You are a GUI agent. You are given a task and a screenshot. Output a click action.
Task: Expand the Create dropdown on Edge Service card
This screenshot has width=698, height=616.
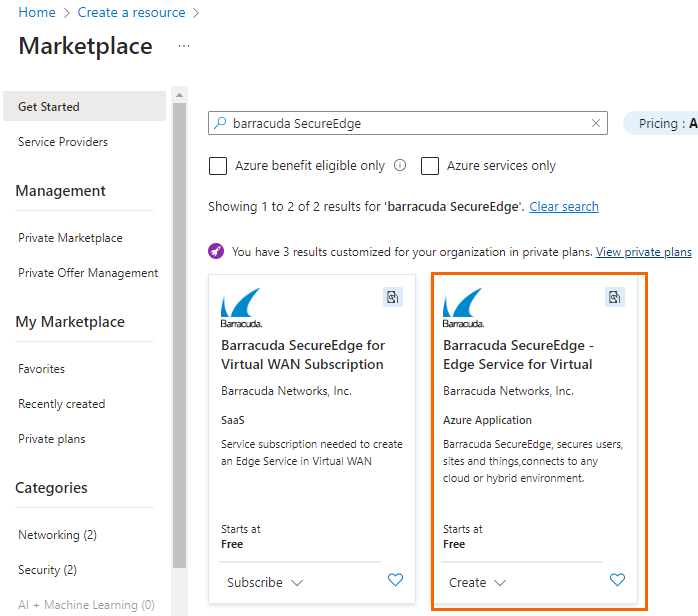pos(478,582)
